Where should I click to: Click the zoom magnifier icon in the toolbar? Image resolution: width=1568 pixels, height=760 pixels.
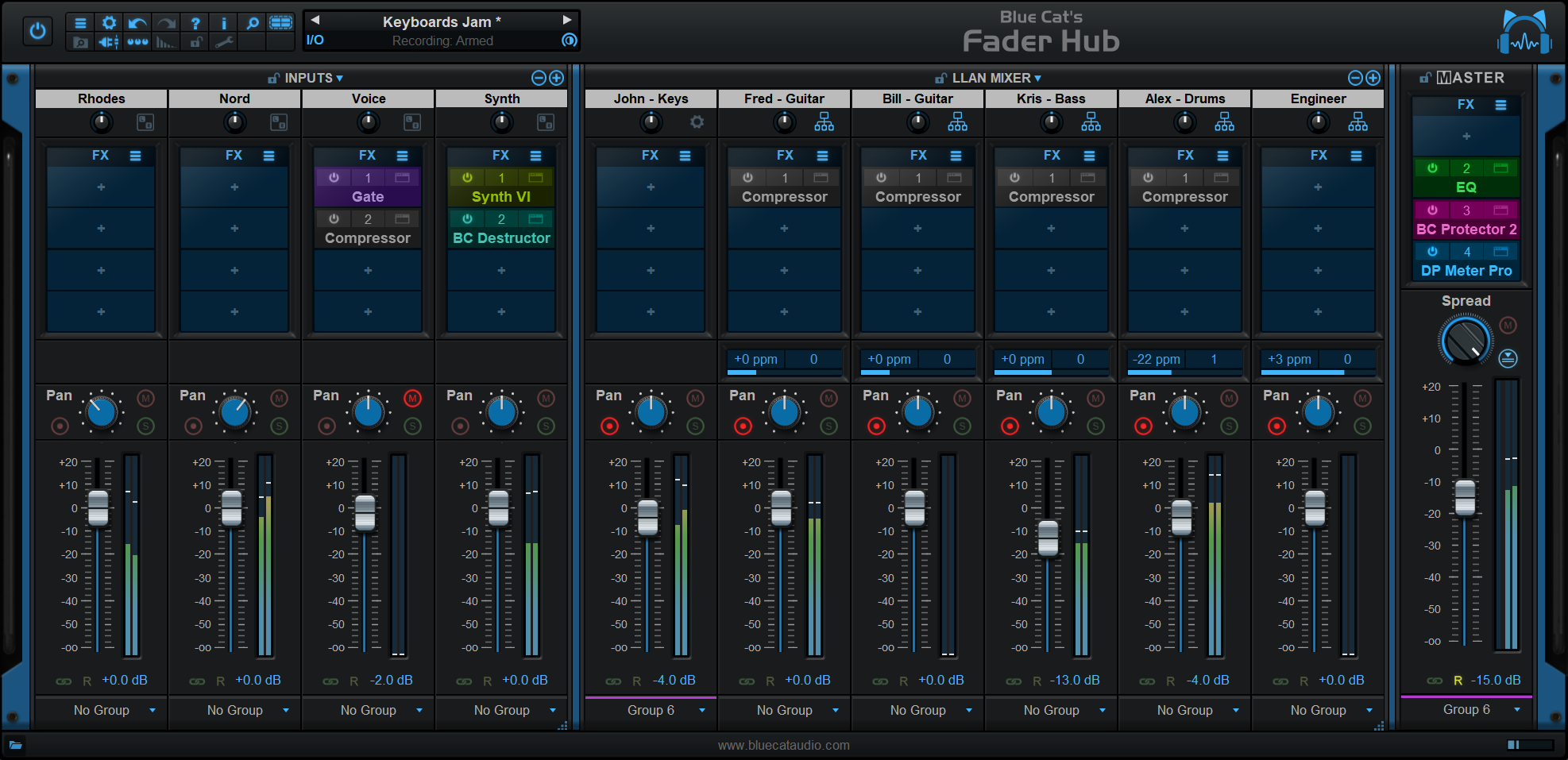click(x=251, y=23)
